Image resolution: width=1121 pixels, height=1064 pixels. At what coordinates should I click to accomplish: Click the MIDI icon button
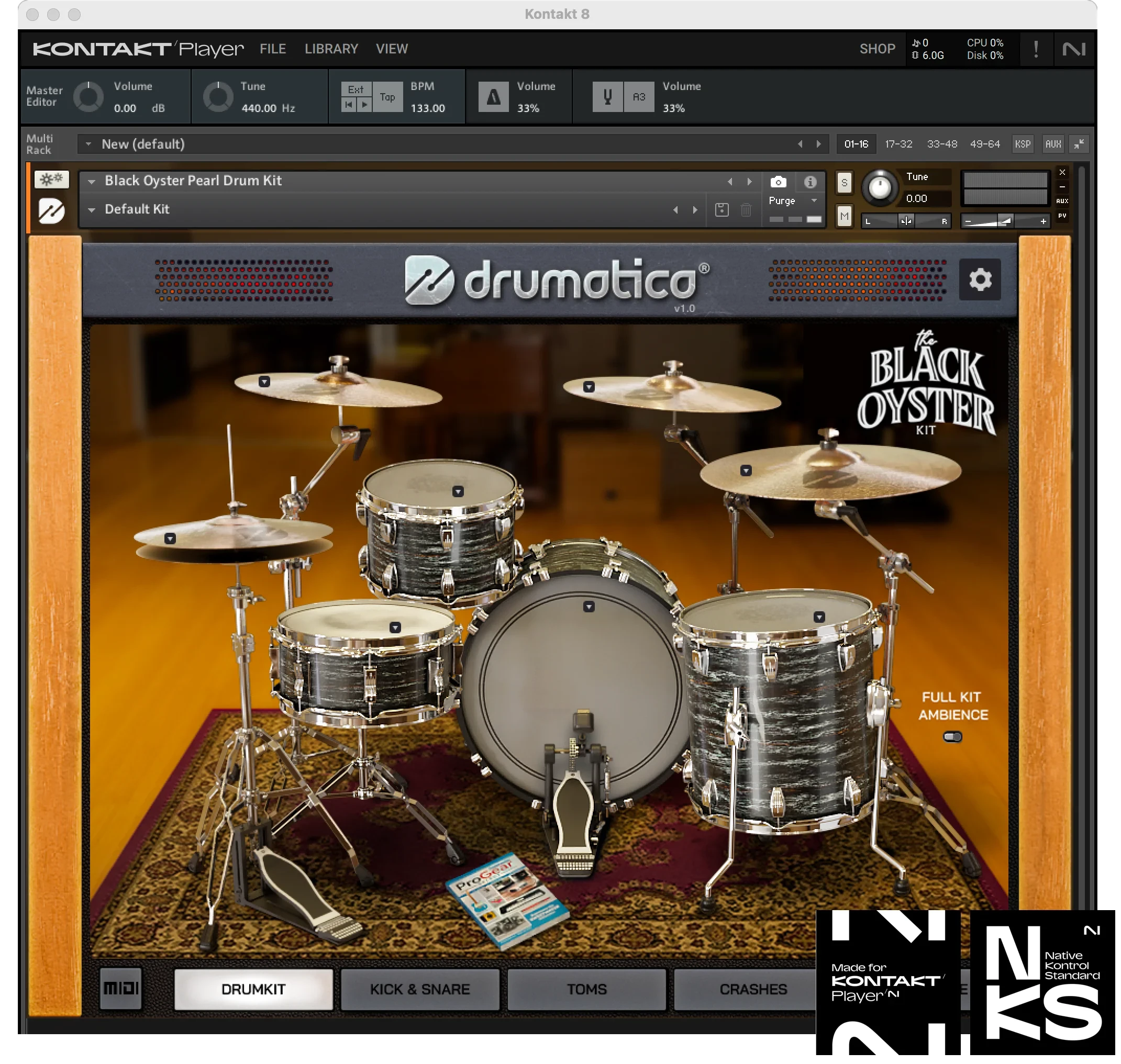coord(120,989)
